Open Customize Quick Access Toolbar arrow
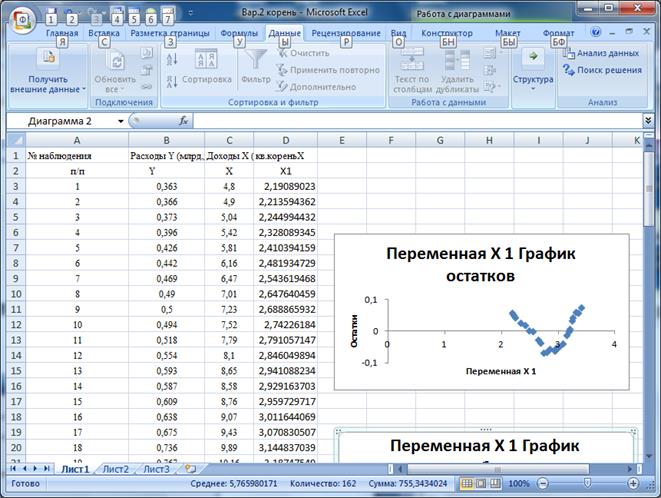The height and width of the screenshot is (498, 661). tap(191, 13)
